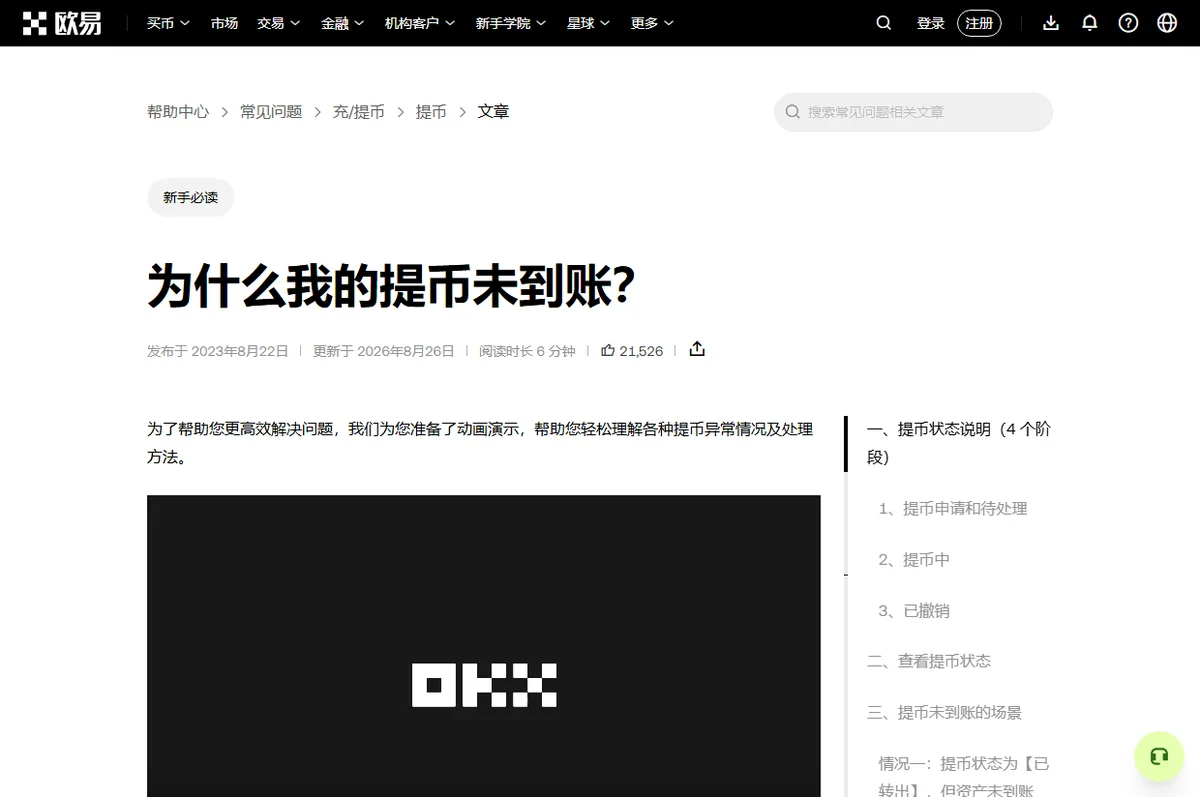Click the share article icon

pyautogui.click(x=697, y=349)
